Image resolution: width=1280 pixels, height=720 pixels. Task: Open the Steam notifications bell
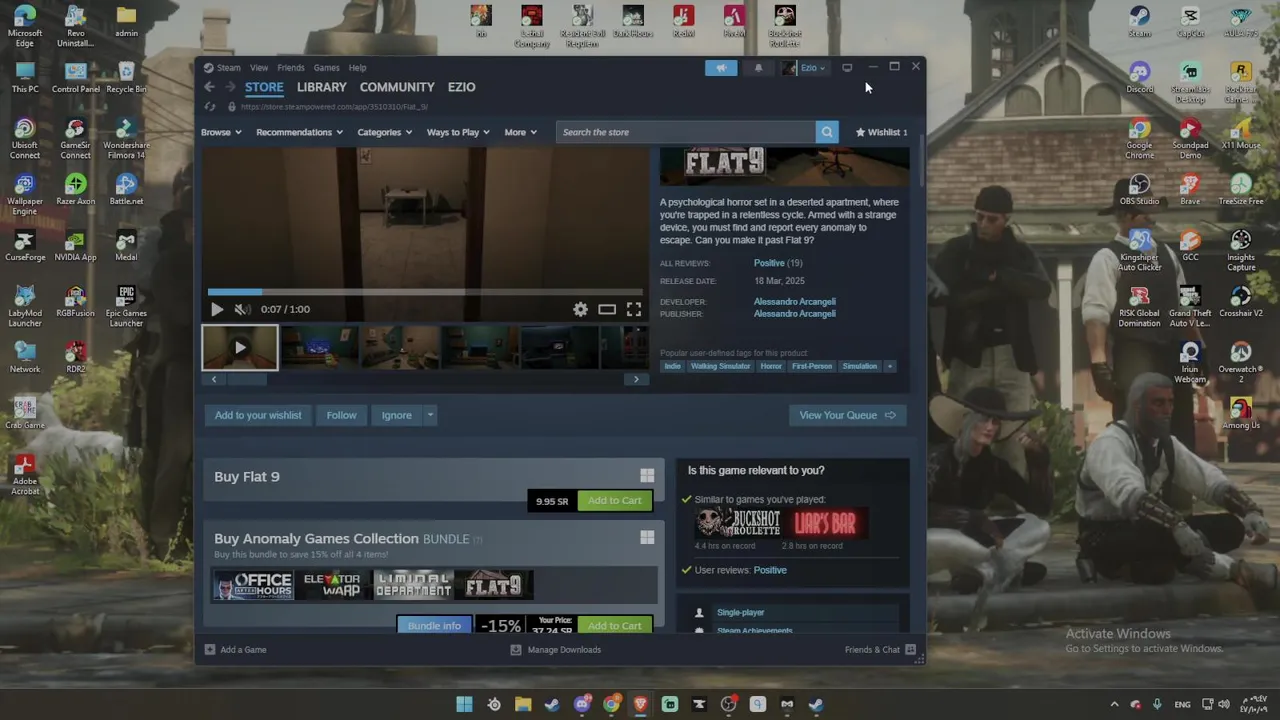click(758, 68)
